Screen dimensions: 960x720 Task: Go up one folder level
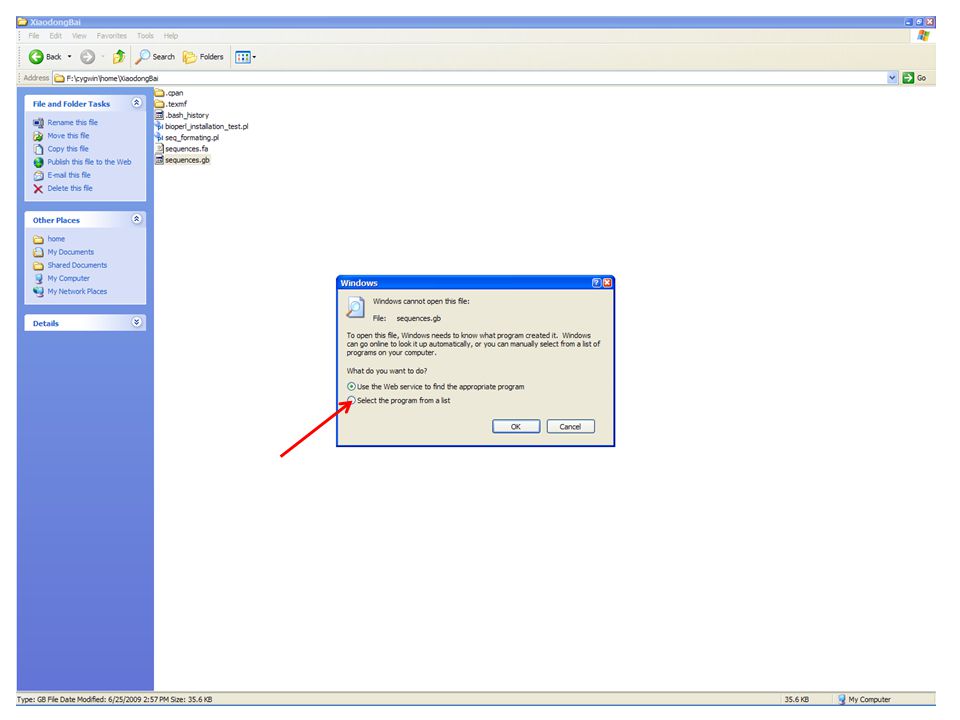click(x=119, y=57)
